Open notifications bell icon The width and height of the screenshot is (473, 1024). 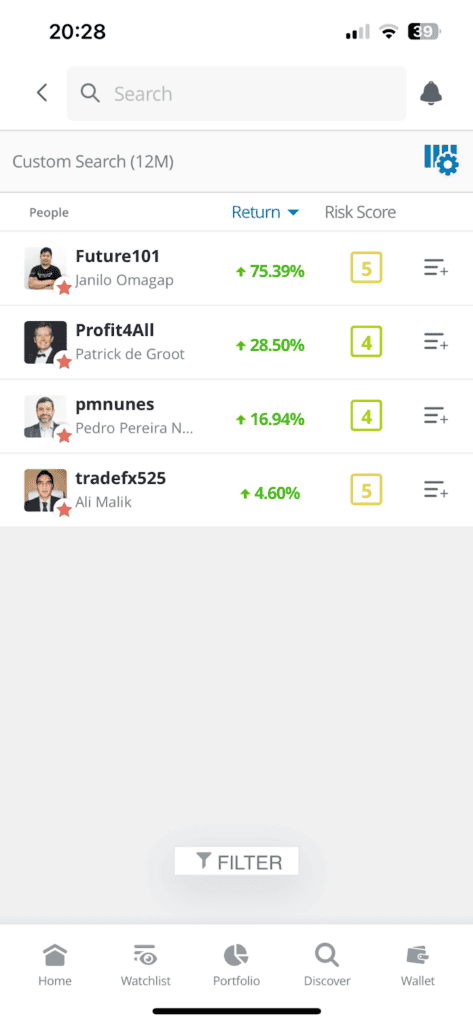(x=431, y=93)
